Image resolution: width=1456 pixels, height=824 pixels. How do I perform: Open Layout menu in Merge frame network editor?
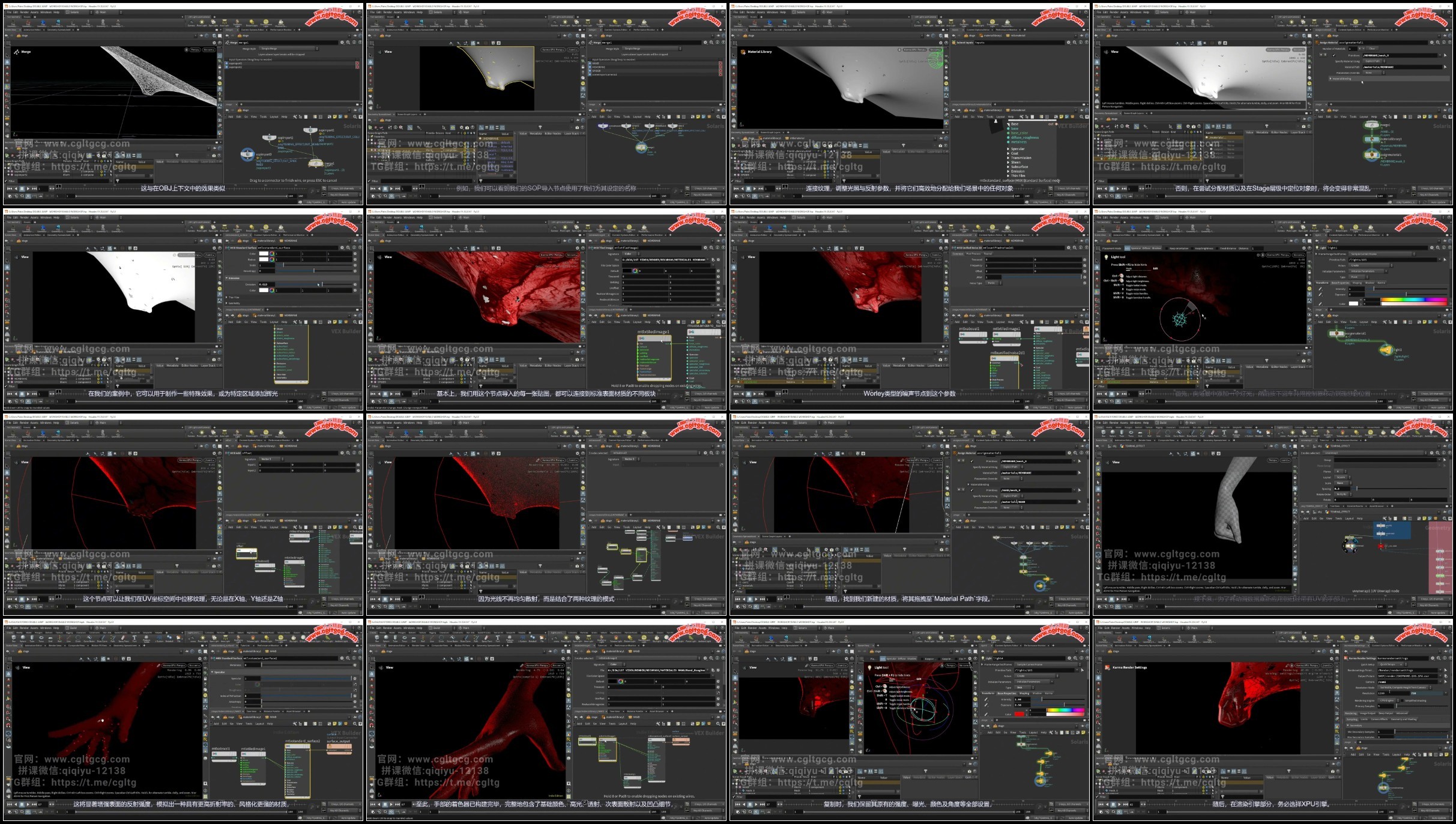pos(274,117)
